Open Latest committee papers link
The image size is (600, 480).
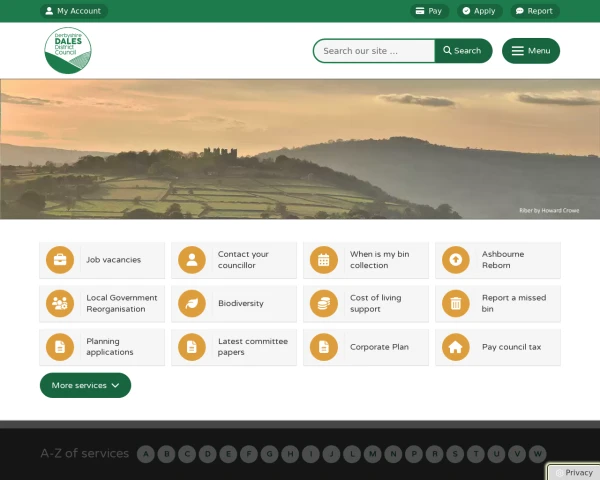pos(234,347)
